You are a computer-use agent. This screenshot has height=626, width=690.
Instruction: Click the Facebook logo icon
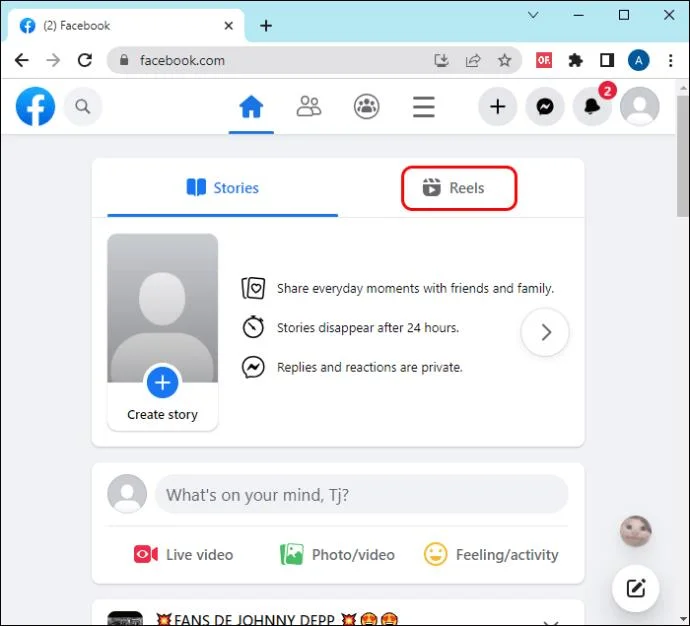pos(35,106)
